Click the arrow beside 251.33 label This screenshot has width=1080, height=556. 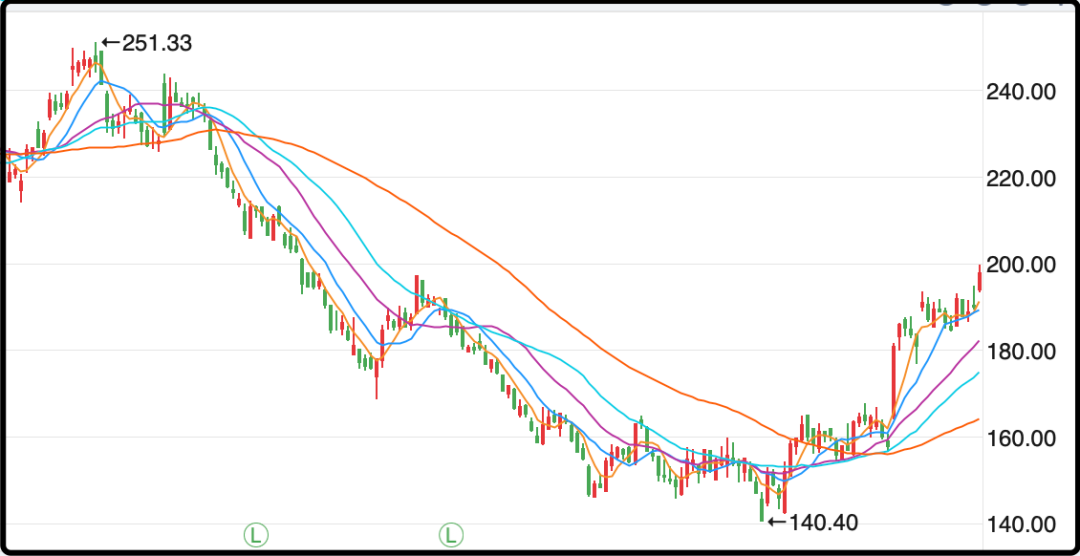(x=111, y=43)
